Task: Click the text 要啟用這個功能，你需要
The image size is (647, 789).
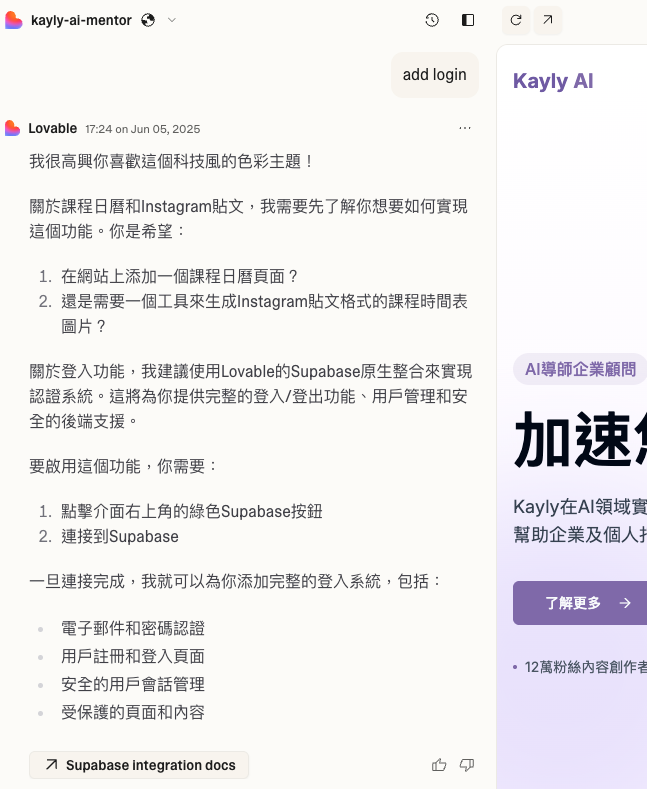Action: click(124, 466)
